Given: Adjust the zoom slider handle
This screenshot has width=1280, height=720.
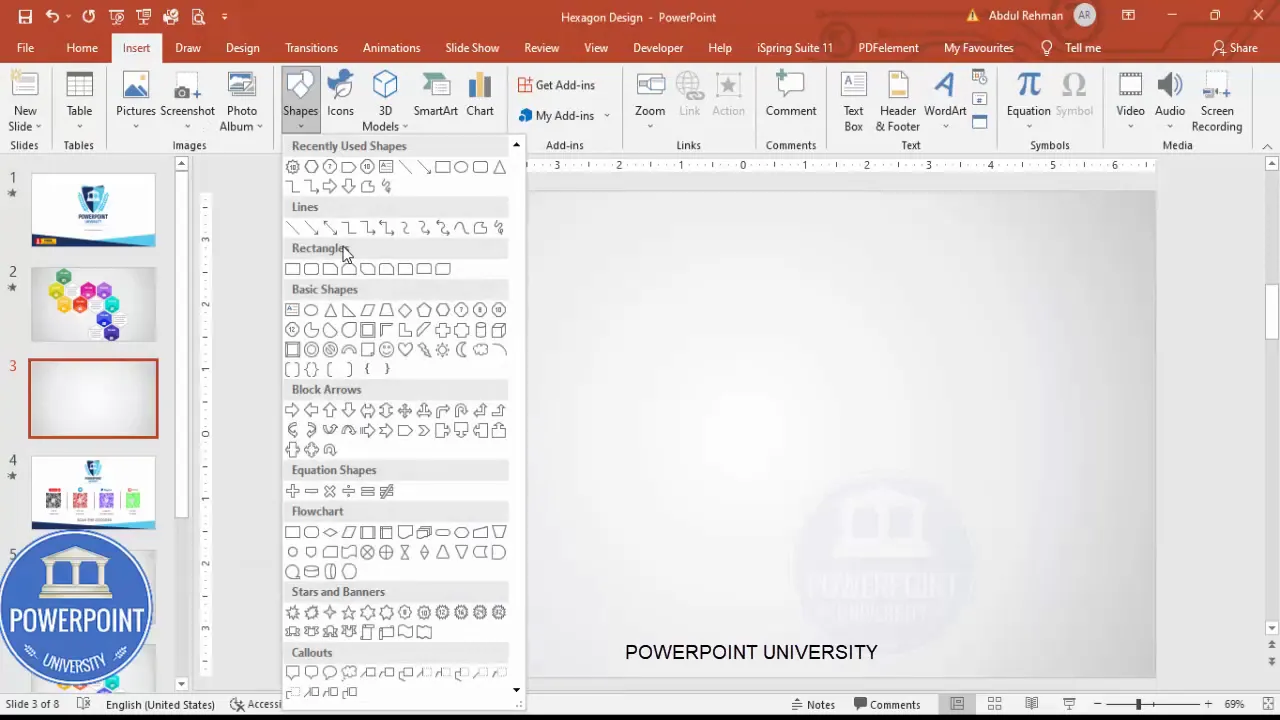Looking at the screenshot, I should point(1138,704).
